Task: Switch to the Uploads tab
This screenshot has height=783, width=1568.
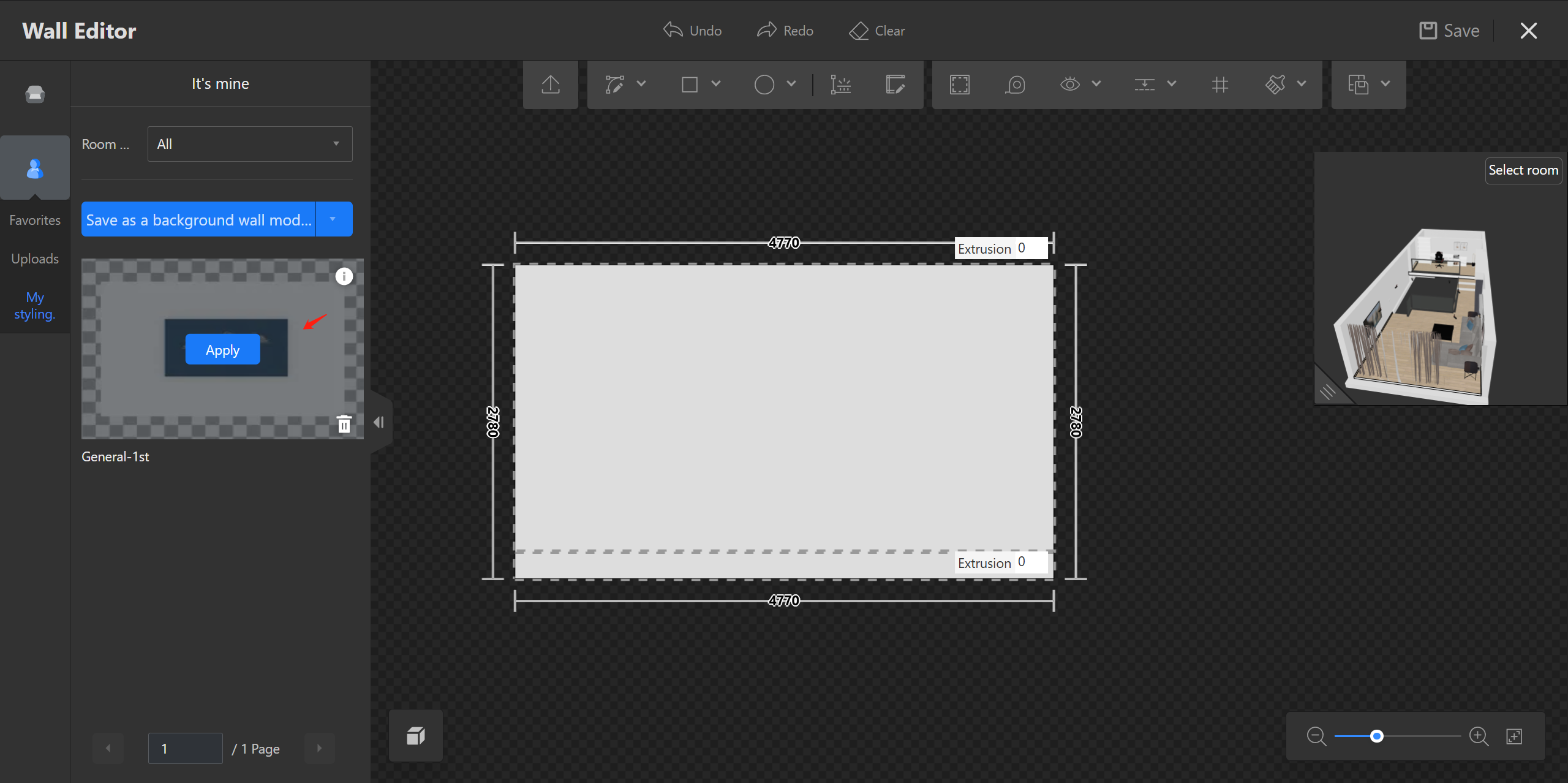Action: (35, 259)
